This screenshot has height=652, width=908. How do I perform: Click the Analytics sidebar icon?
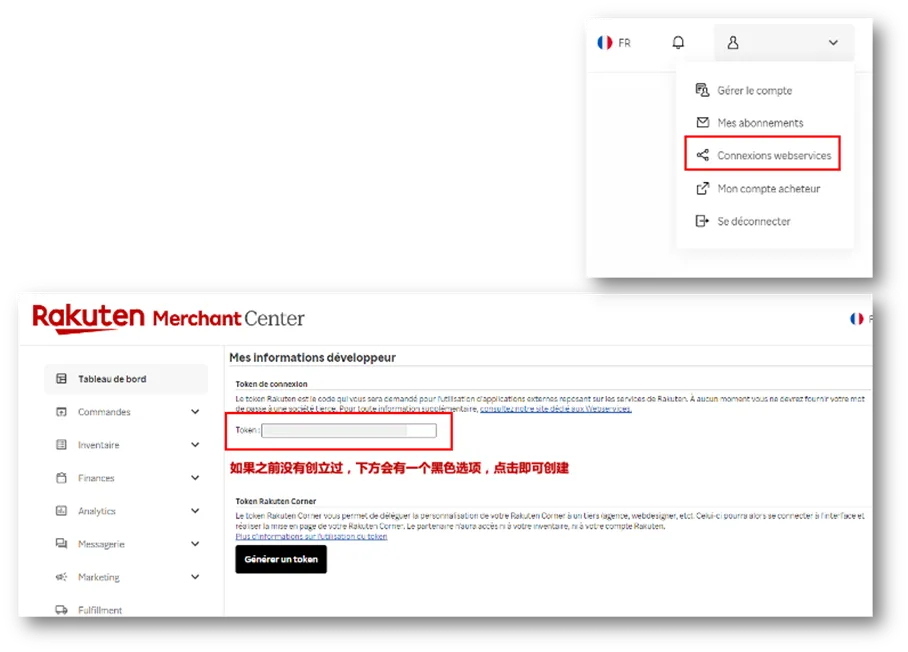(x=61, y=511)
